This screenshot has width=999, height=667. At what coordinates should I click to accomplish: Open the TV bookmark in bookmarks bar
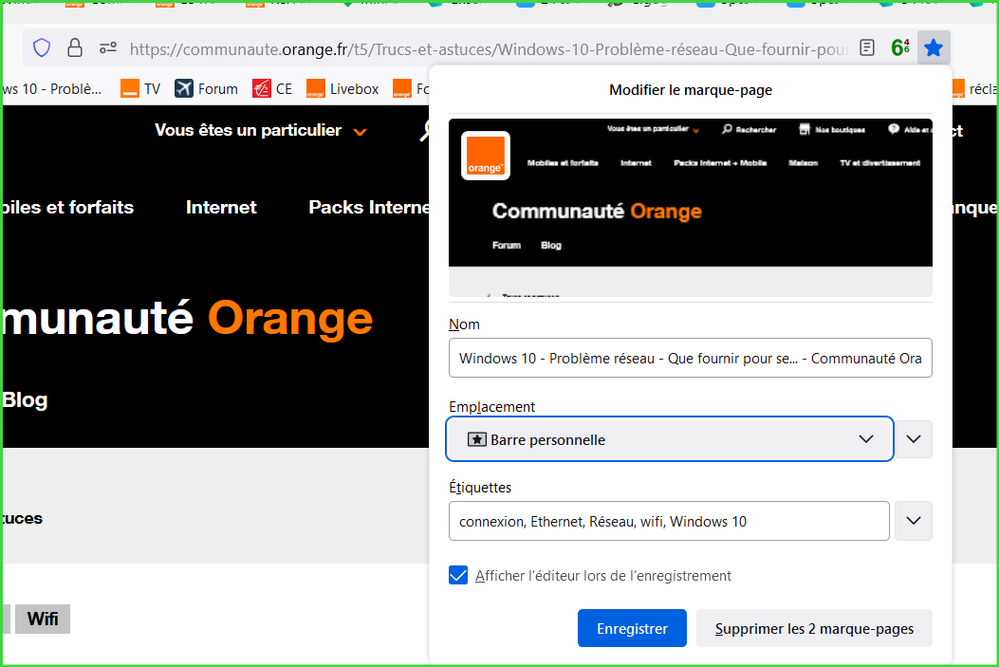tap(141, 89)
